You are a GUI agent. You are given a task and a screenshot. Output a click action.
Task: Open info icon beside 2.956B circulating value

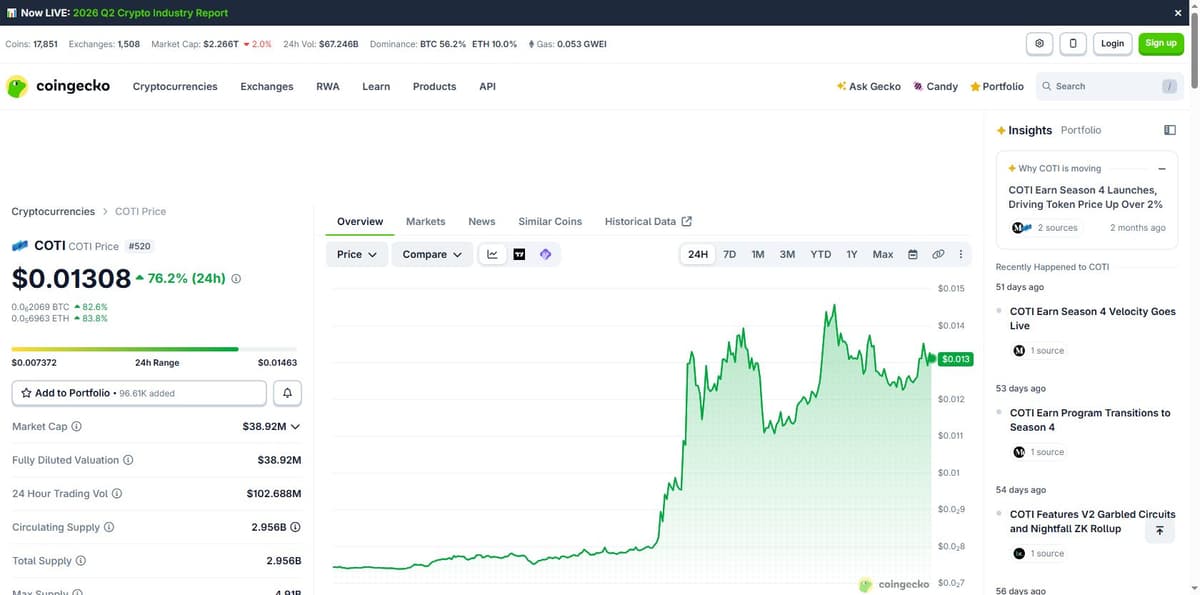tap(295, 527)
